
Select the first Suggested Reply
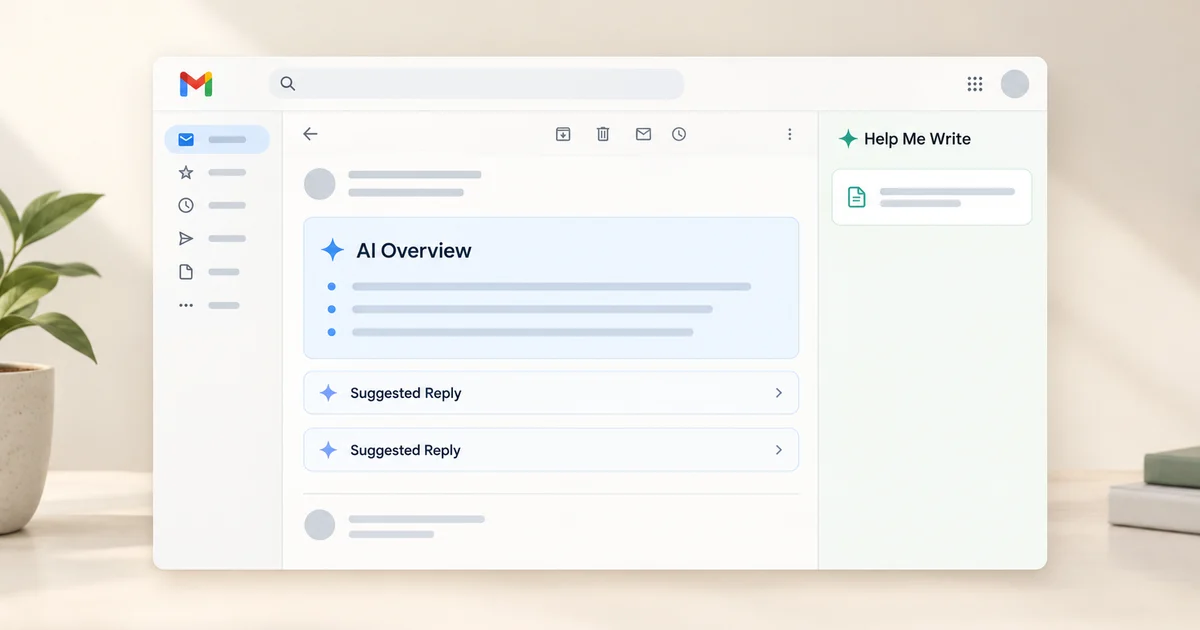click(551, 393)
